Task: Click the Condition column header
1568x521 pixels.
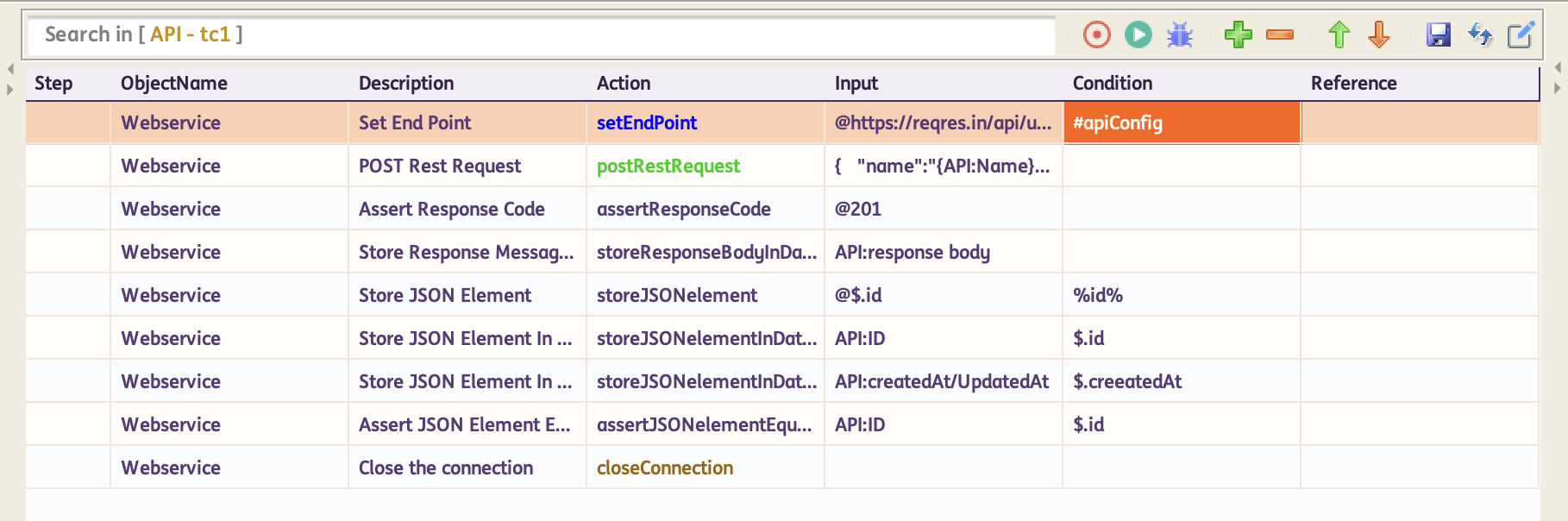Action: [1112, 83]
